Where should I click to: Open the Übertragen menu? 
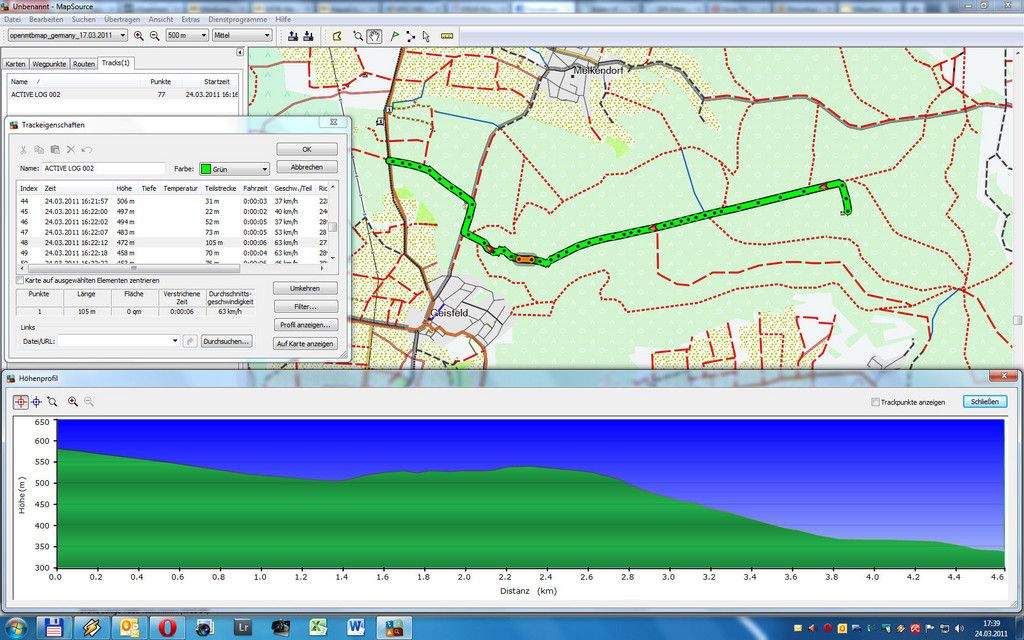click(x=122, y=20)
